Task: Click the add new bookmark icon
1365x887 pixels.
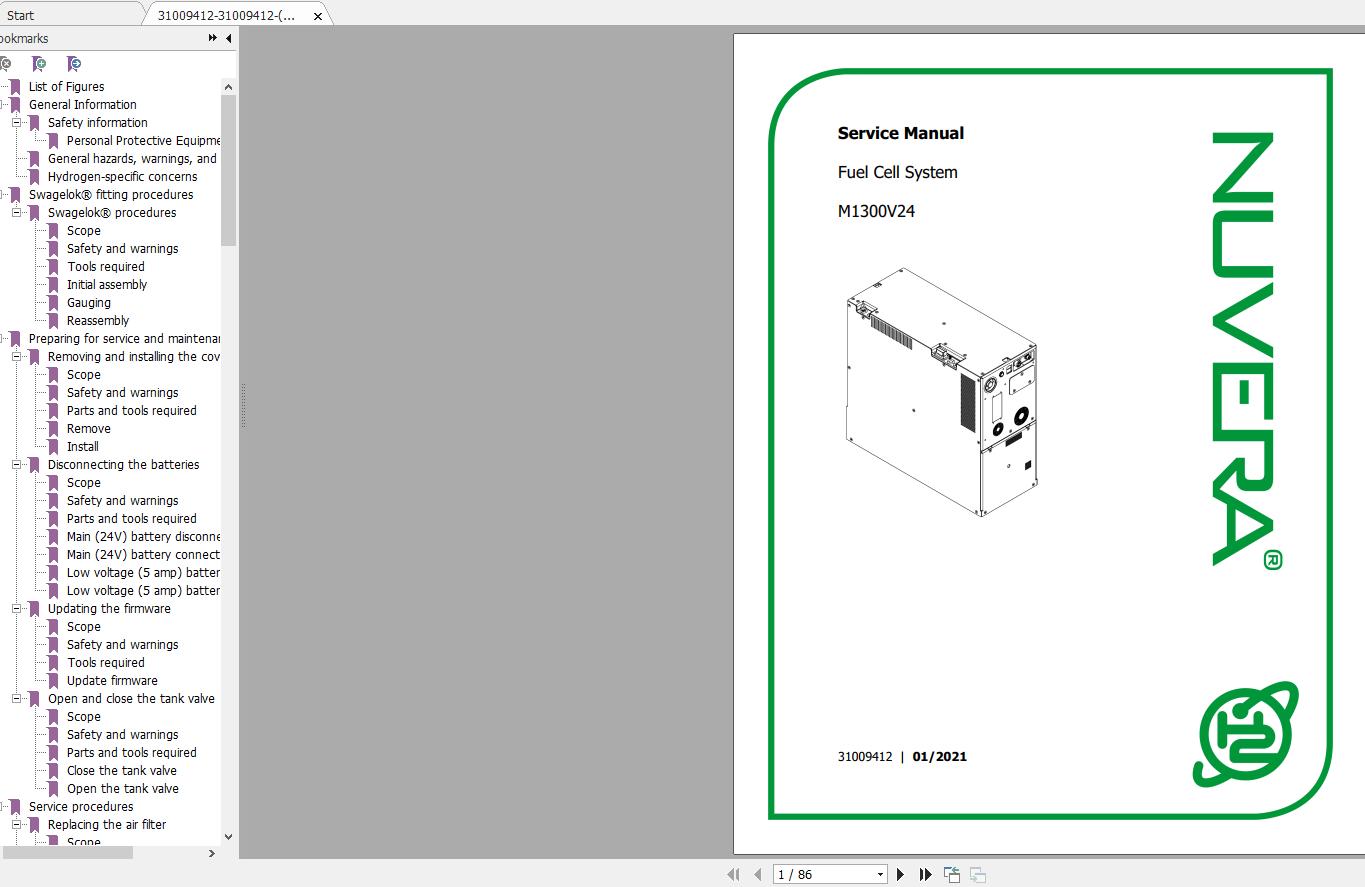Action: (x=40, y=63)
